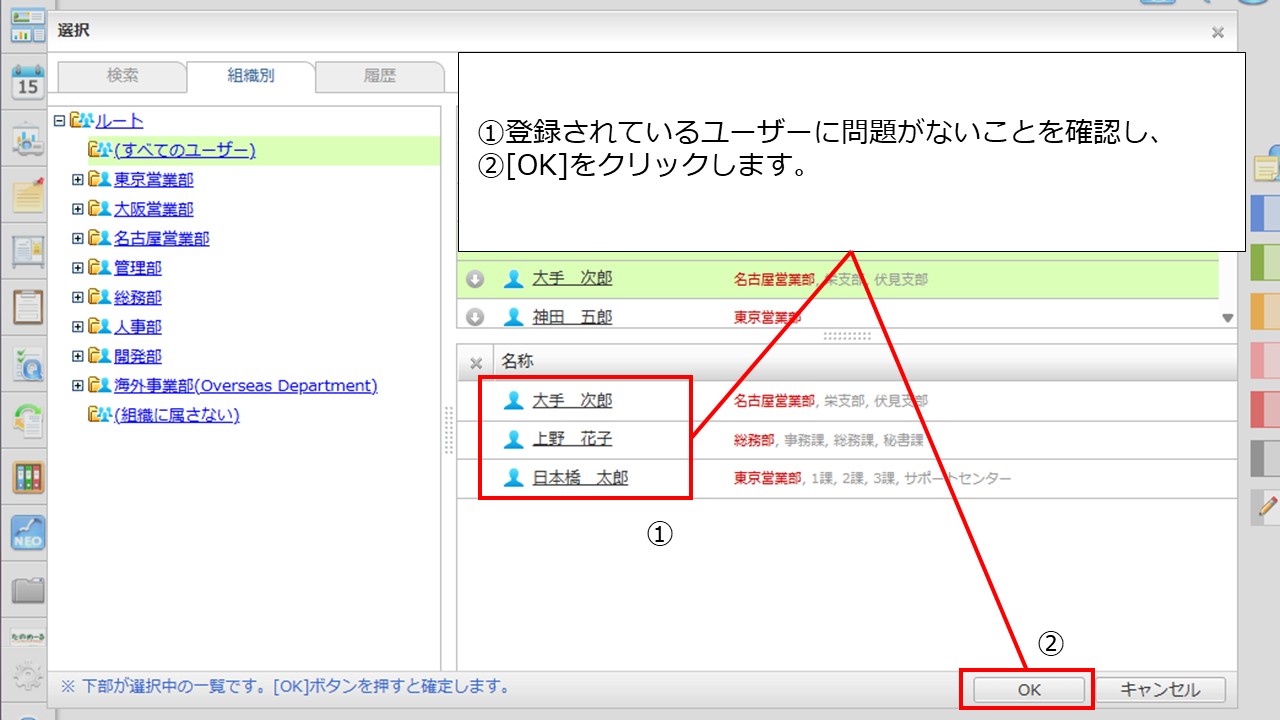Screen dimensions: 1280x720
Task: Open 上野 花子 user link in selected list
Action: coord(572,439)
